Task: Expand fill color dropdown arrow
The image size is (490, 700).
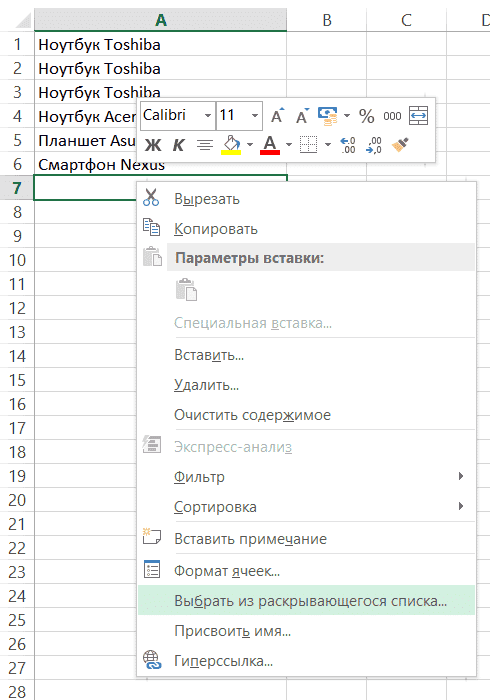Action: [x=249, y=145]
